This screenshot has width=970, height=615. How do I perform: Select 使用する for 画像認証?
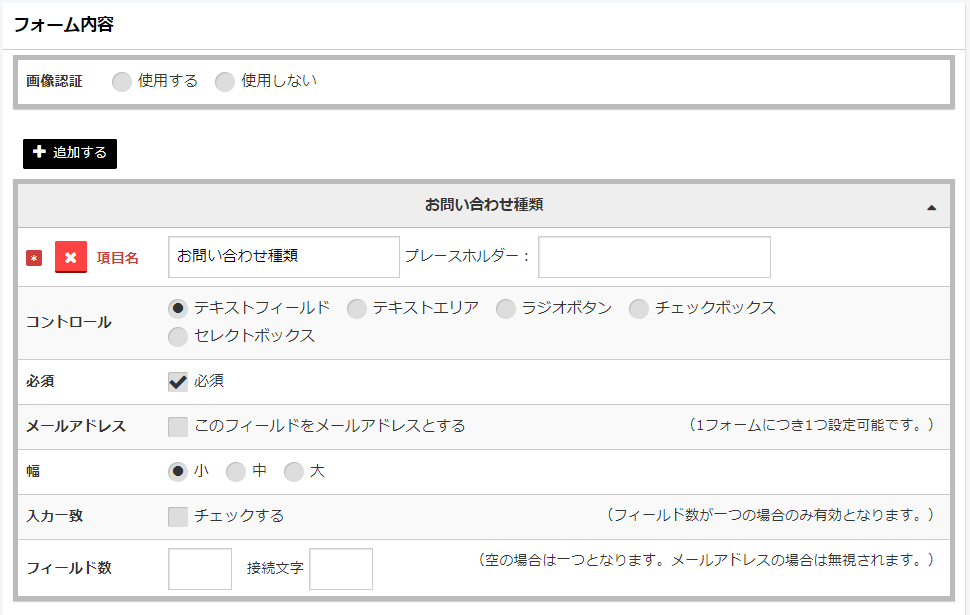122,81
